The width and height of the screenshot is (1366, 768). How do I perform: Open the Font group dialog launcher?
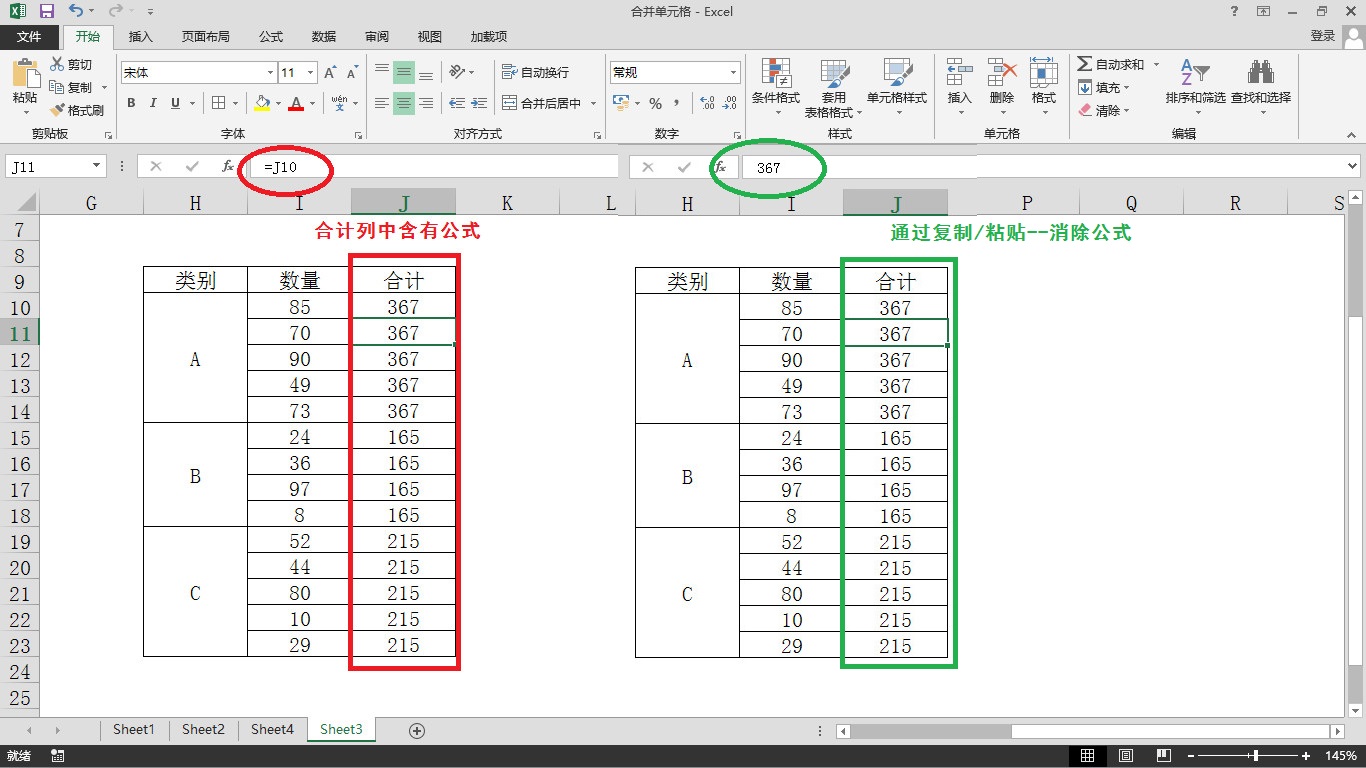tap(358, 134)
